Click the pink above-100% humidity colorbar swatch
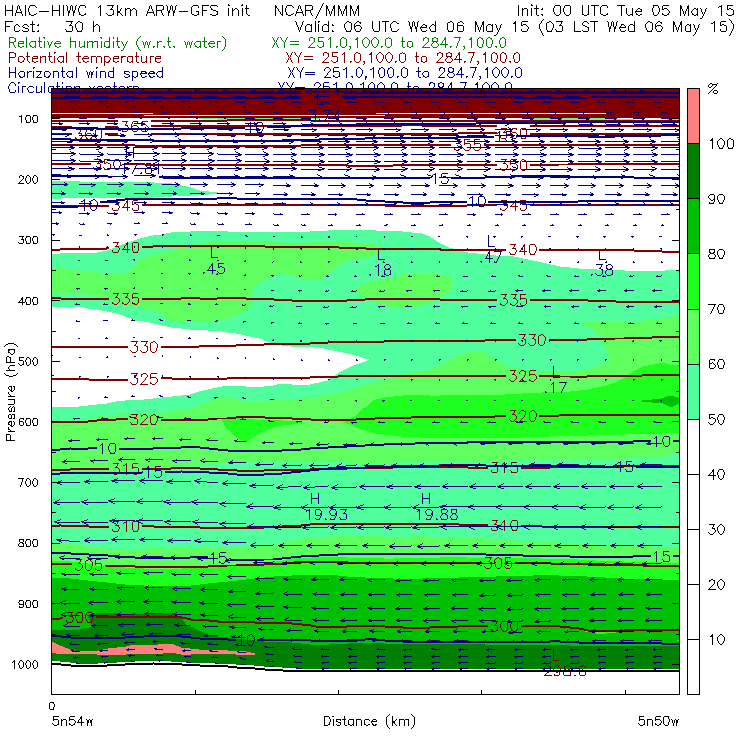The image size is (740, 740). coord(693,116)
